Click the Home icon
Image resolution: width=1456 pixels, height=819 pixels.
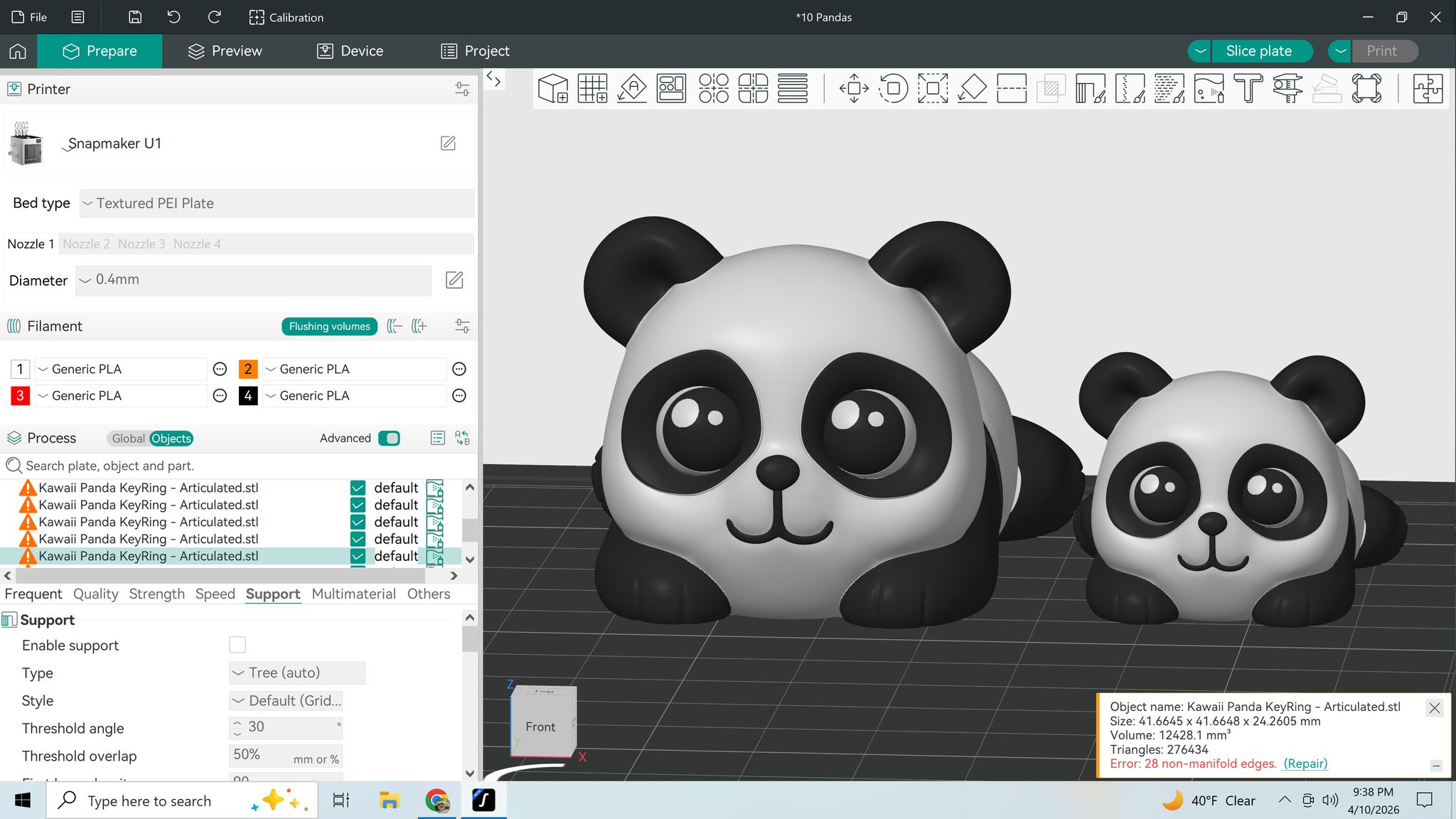18,51
